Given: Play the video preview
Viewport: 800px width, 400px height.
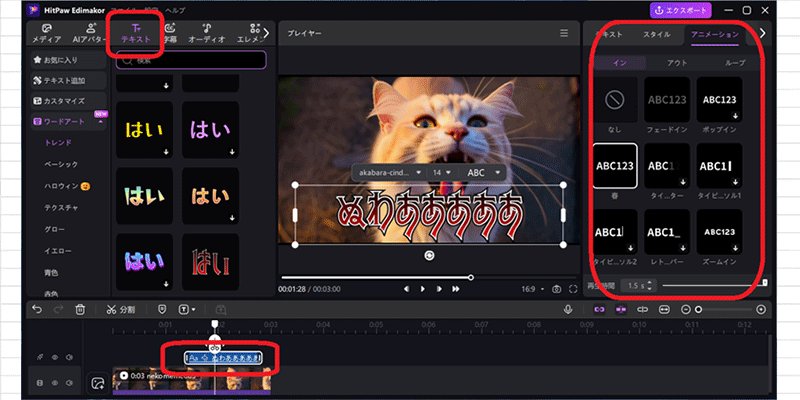Looking at the screenshot, I should 422,289.
